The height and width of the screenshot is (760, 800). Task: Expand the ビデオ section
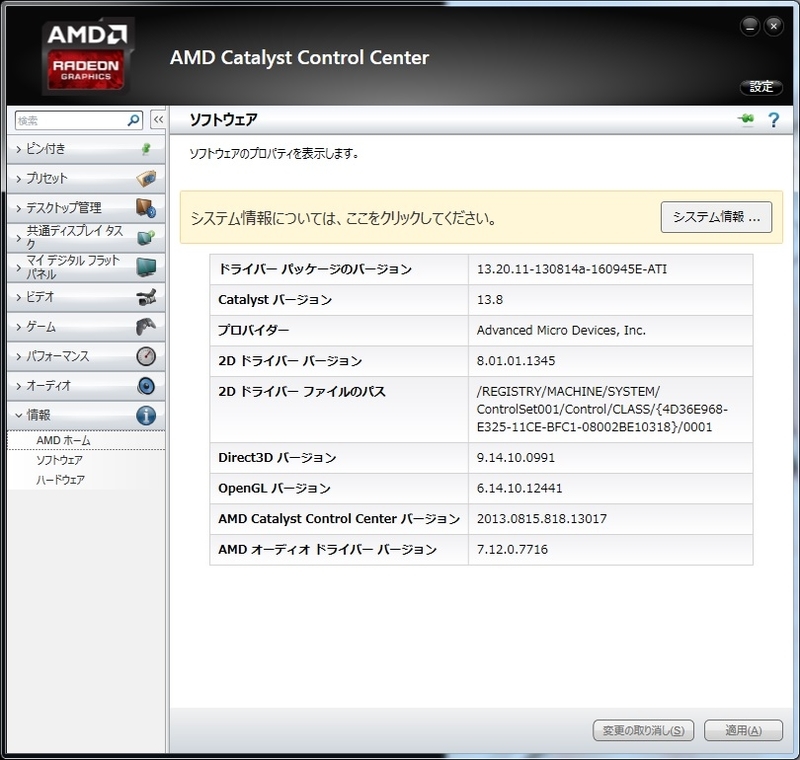(86, 297)
